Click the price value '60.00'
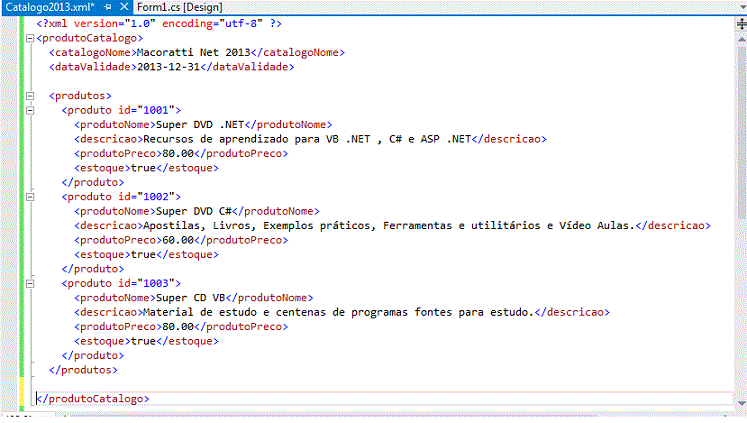 (x=178, y=240)
